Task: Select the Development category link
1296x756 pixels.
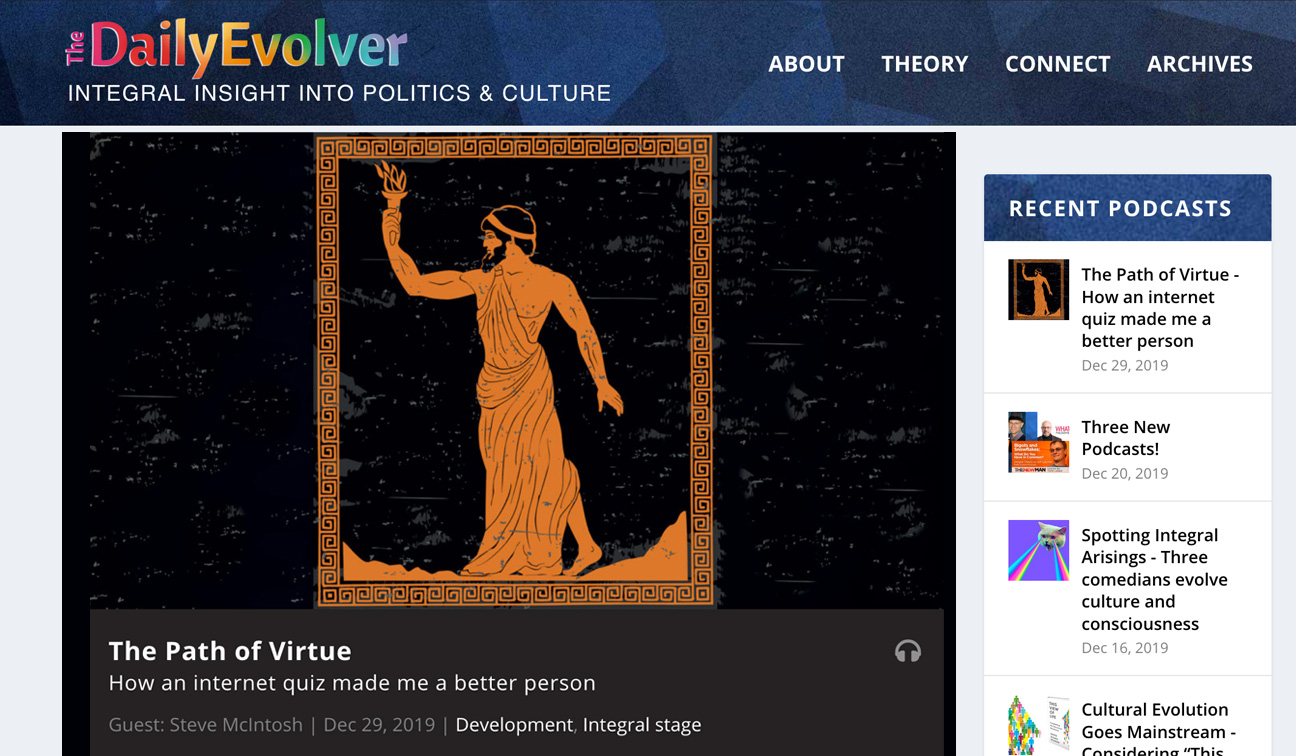Action: (514, 725)
